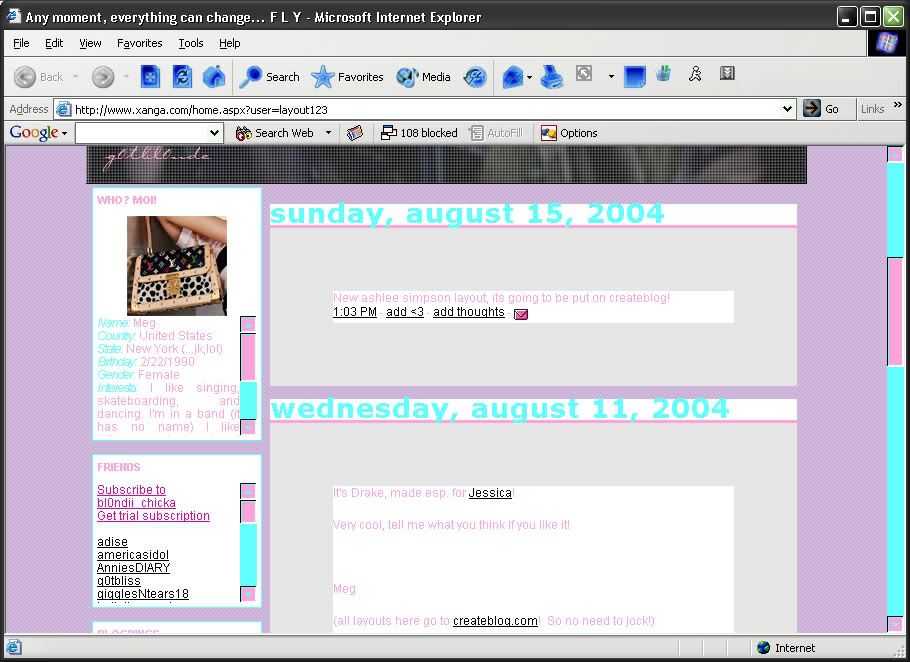Print the page with printer icon
910x662 pixels.
coord(551,77)
